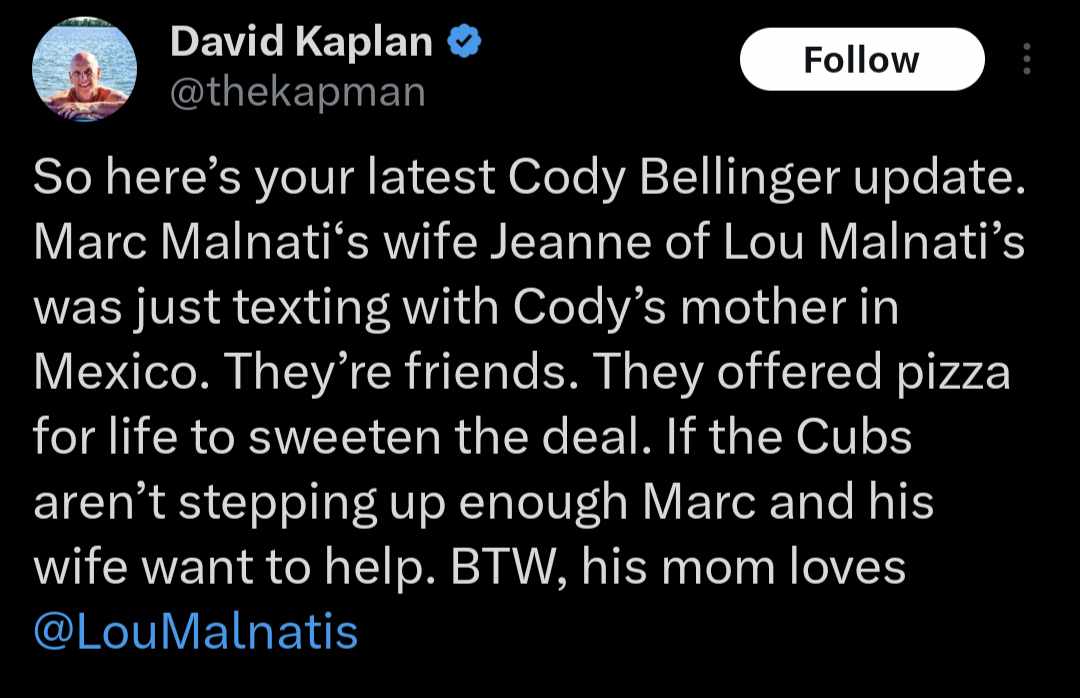Open the three-dot more options menu
This screenshot has width=1080, height=698.
pos(1026,59)
